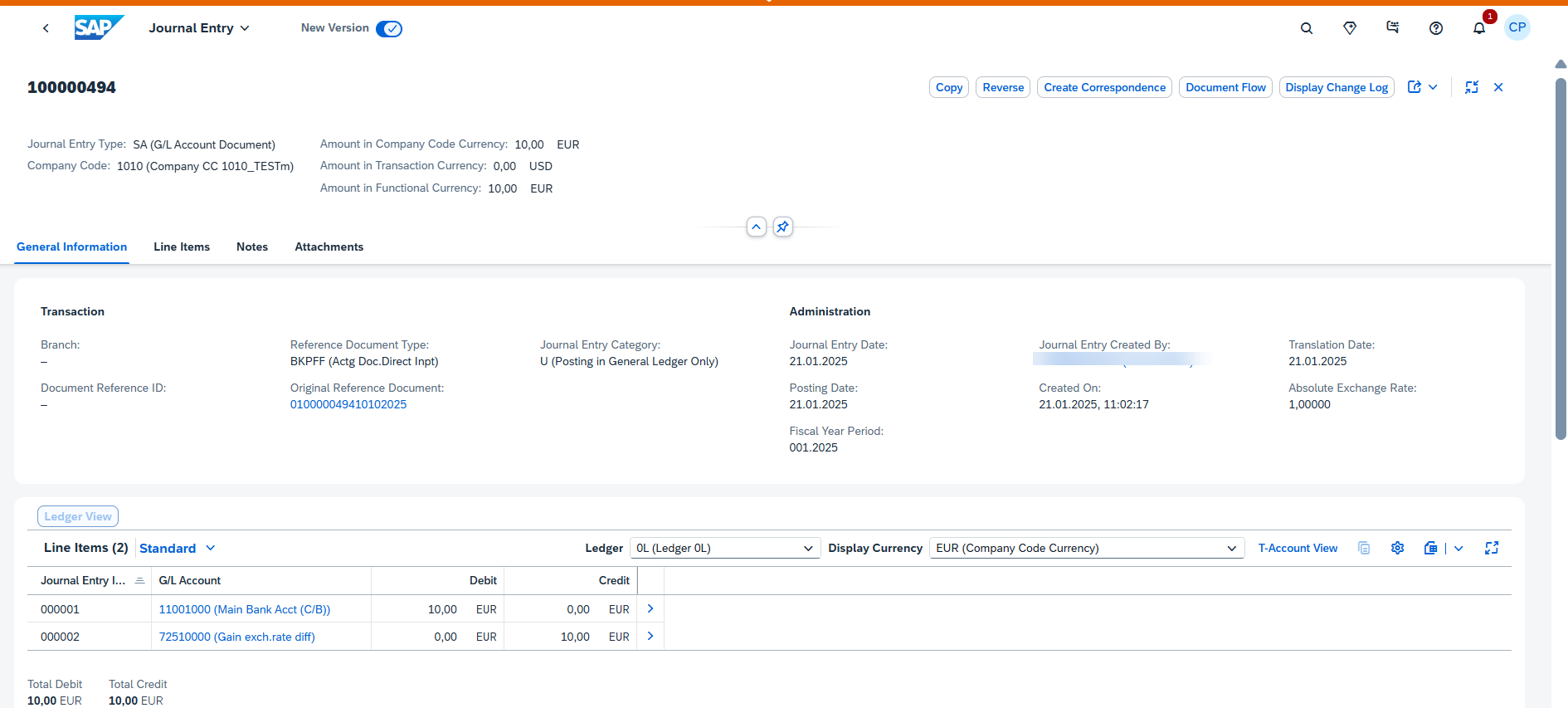The width and height of the screenshot is (1568, 708).
Task: Open the Journal Entry title dropdown
Action: pos(199,28)
